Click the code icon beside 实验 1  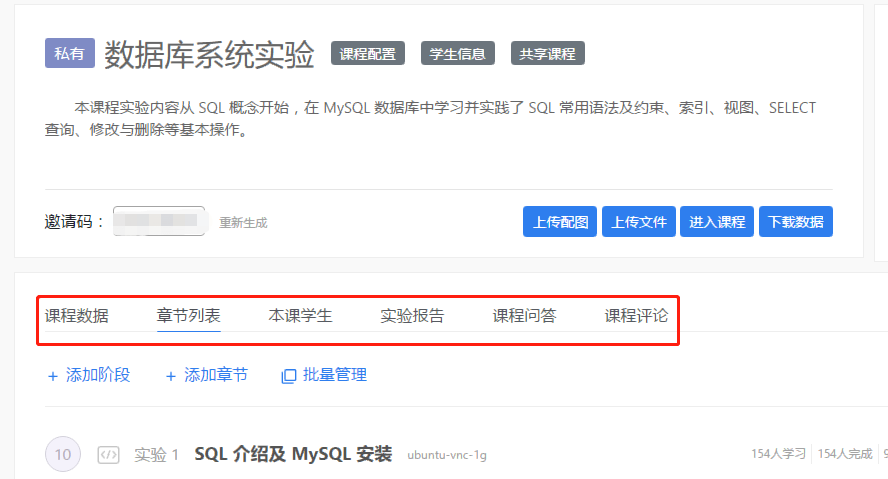click(108, 455)
